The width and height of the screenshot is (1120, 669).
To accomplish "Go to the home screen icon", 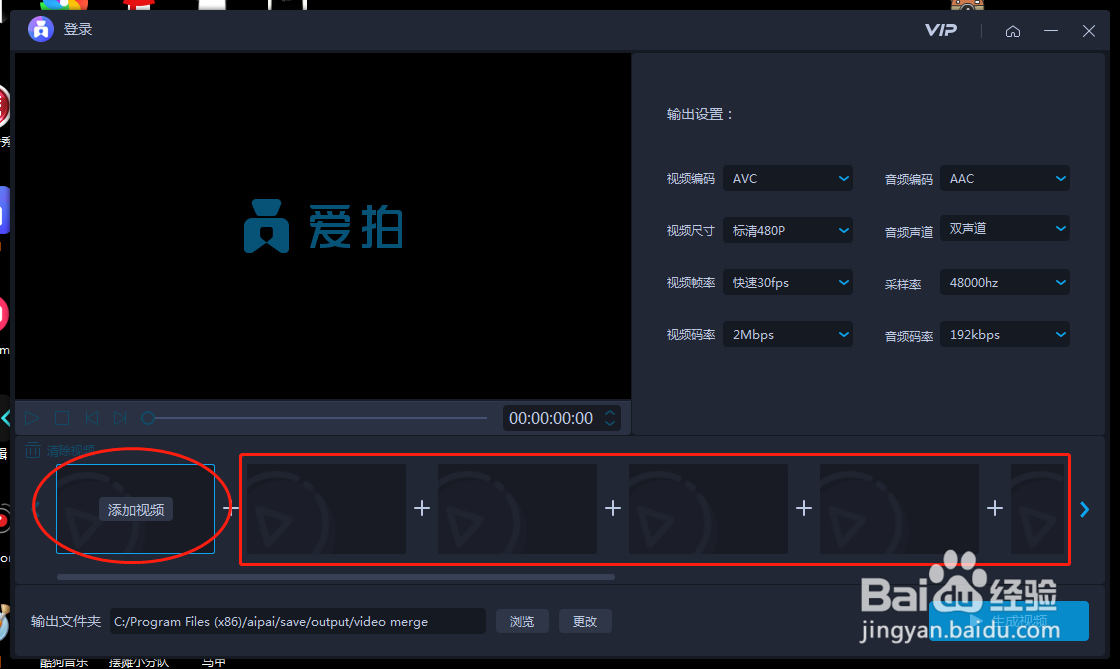I will coord(1013,31).
